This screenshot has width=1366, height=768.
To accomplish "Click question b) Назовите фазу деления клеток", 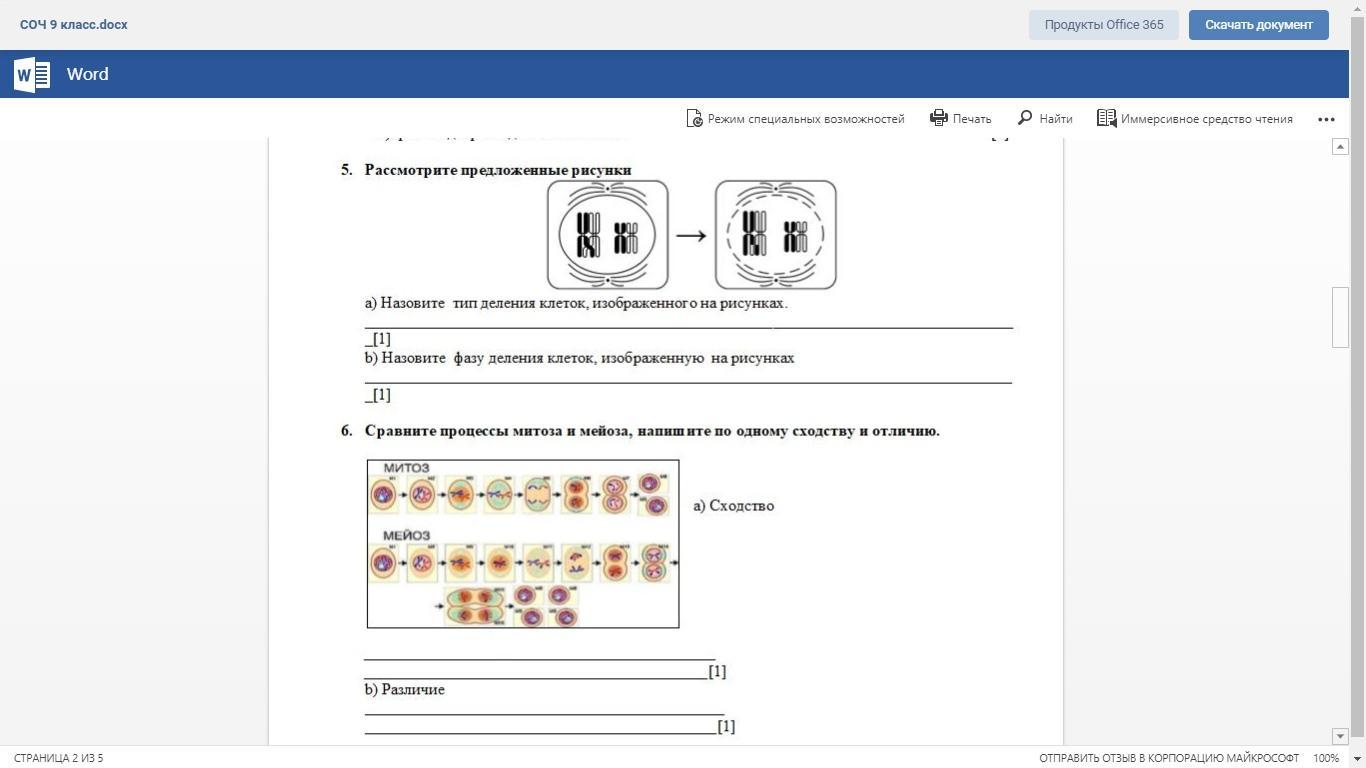I will [x=580, y=358].
